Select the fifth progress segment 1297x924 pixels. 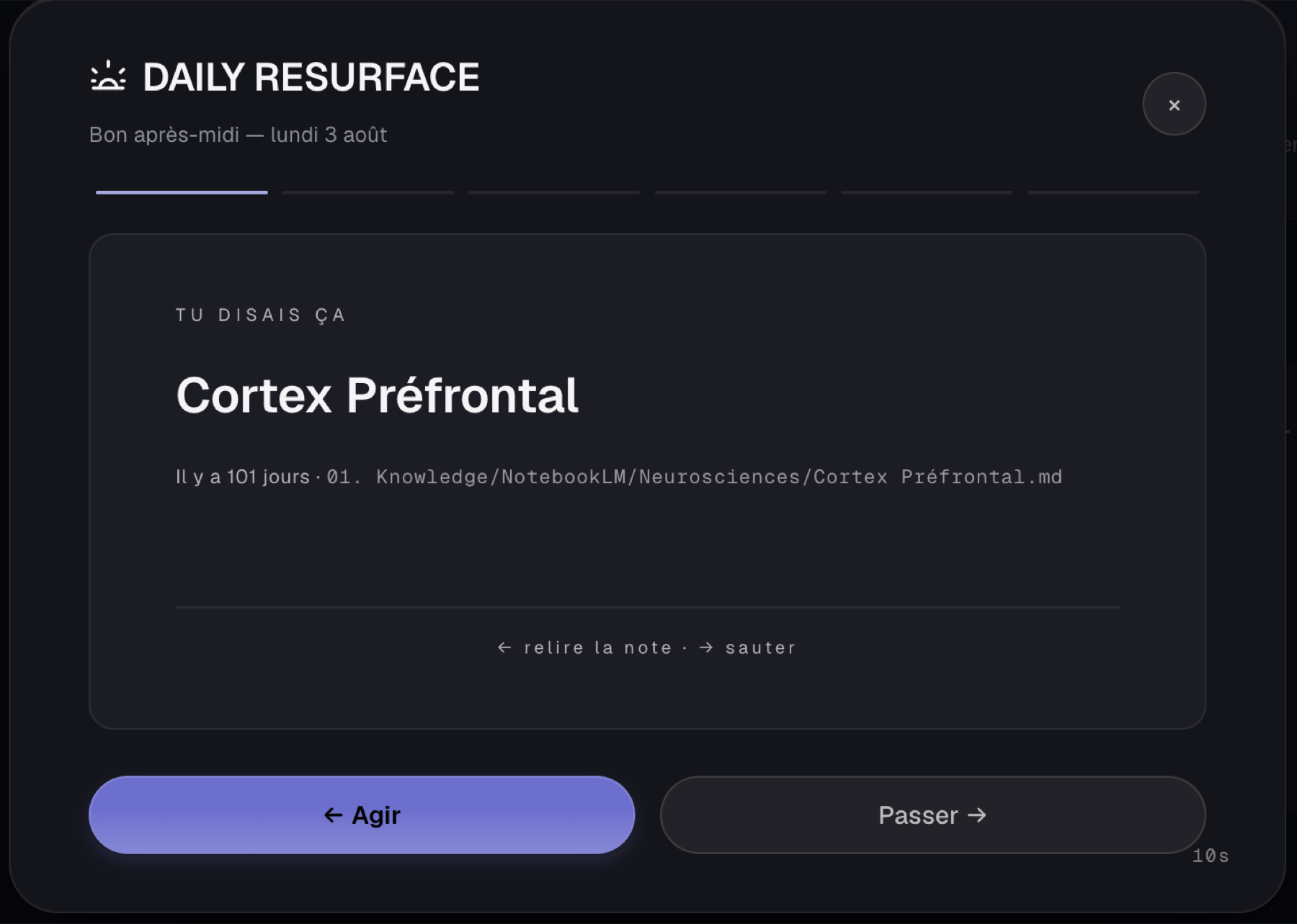(927, 192)
